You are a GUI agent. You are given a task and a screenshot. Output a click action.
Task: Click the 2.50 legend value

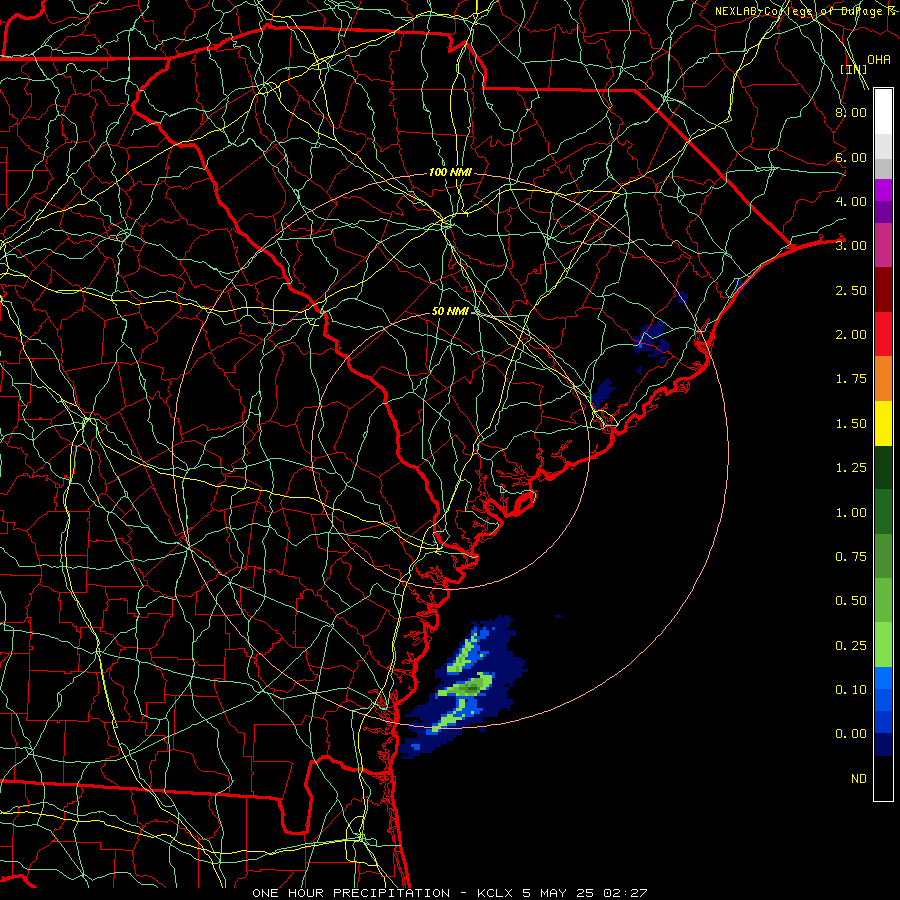coord(851,290)
